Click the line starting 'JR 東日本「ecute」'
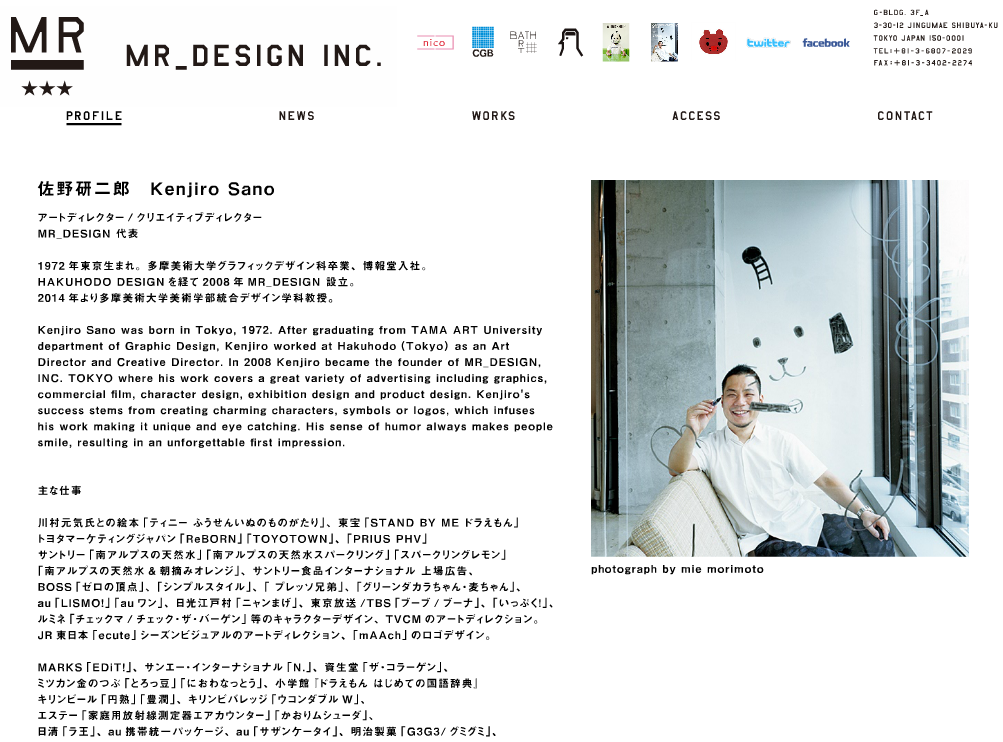1003x742 pixels. pos(265,635)
